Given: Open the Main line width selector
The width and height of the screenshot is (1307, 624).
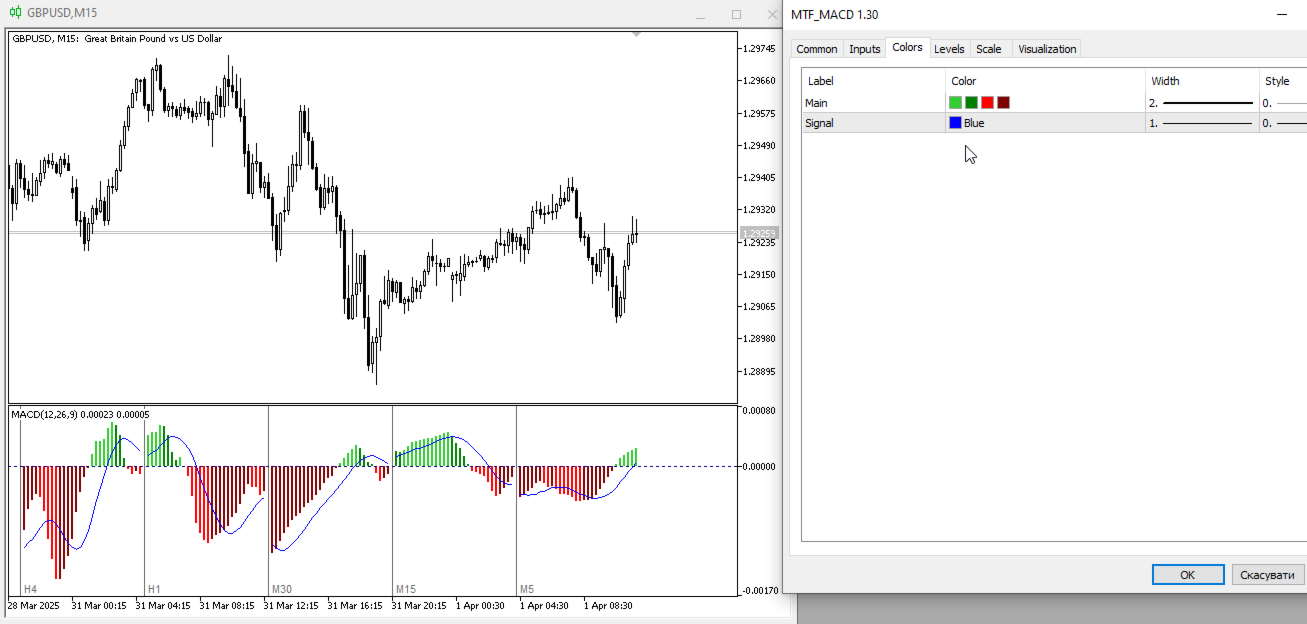Looking at the screenshot, I should [1201, 103].
